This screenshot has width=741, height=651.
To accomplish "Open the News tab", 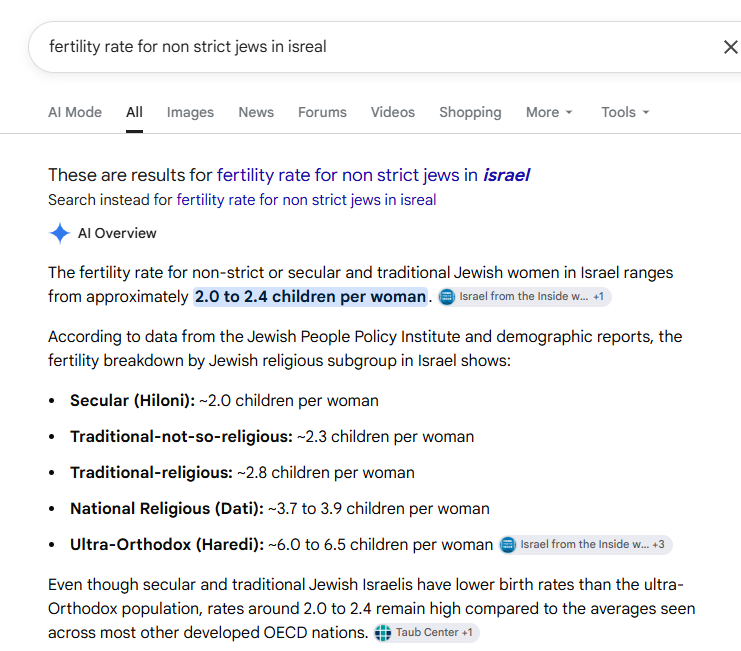I will 256,112.
